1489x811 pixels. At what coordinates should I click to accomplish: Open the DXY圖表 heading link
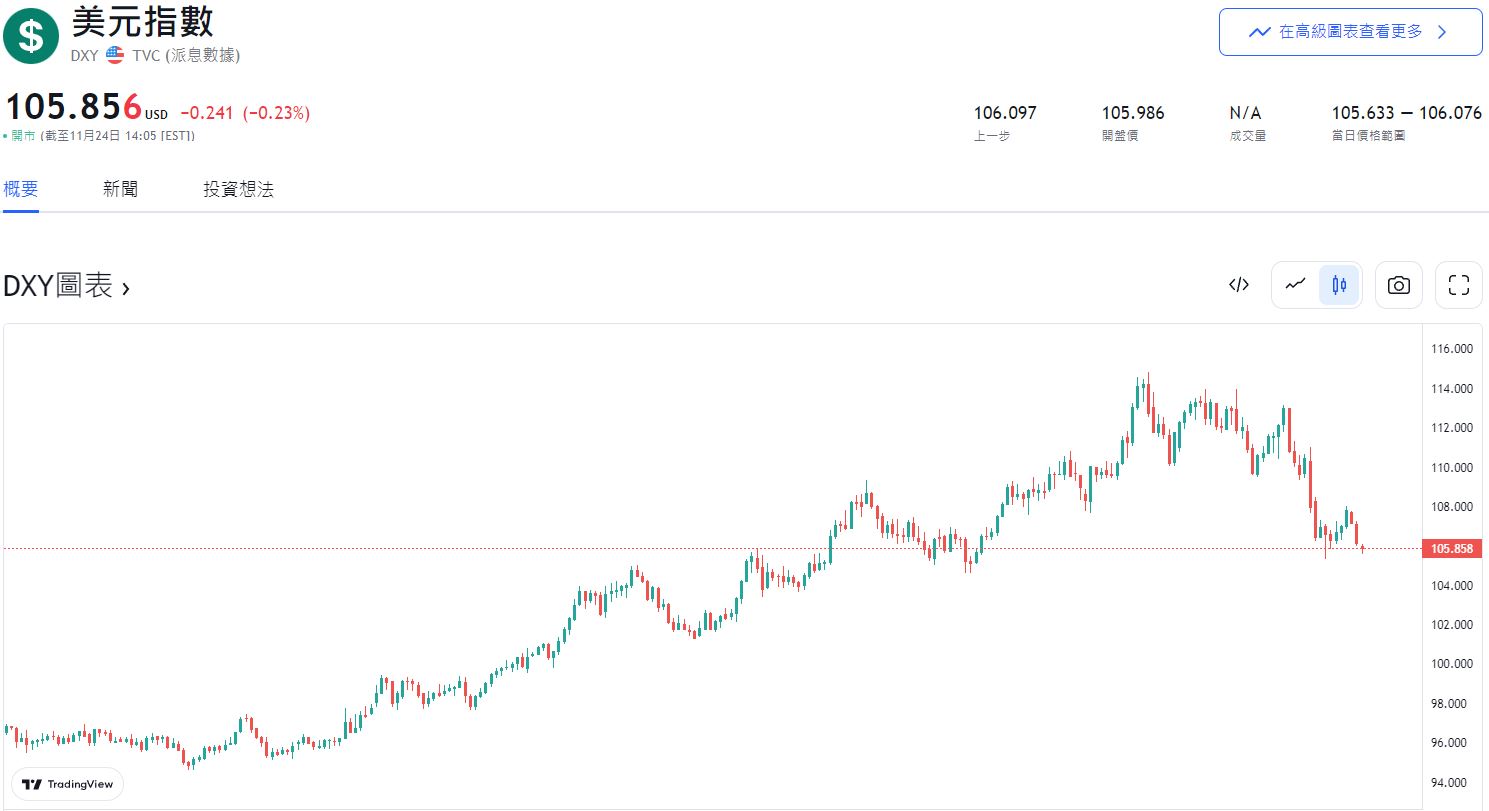[58, 287]
